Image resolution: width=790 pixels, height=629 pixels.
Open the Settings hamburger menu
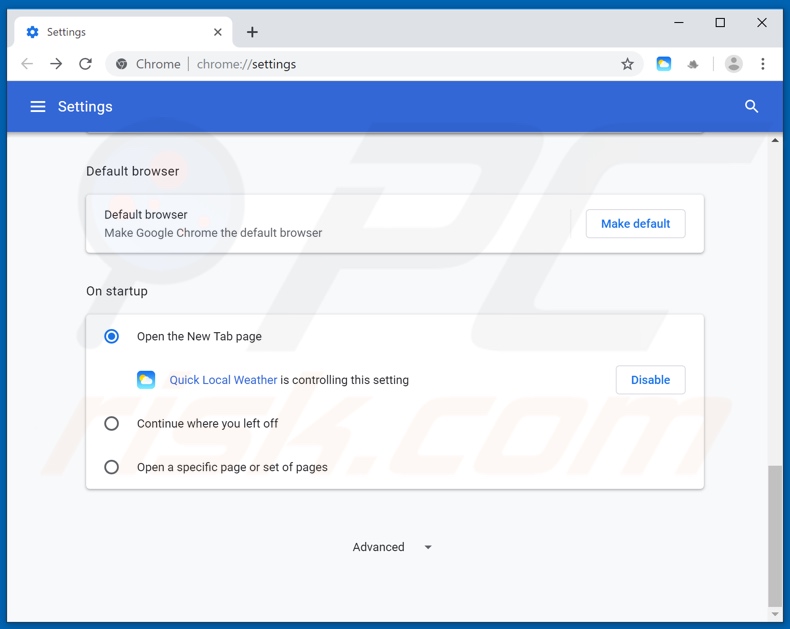38,107
